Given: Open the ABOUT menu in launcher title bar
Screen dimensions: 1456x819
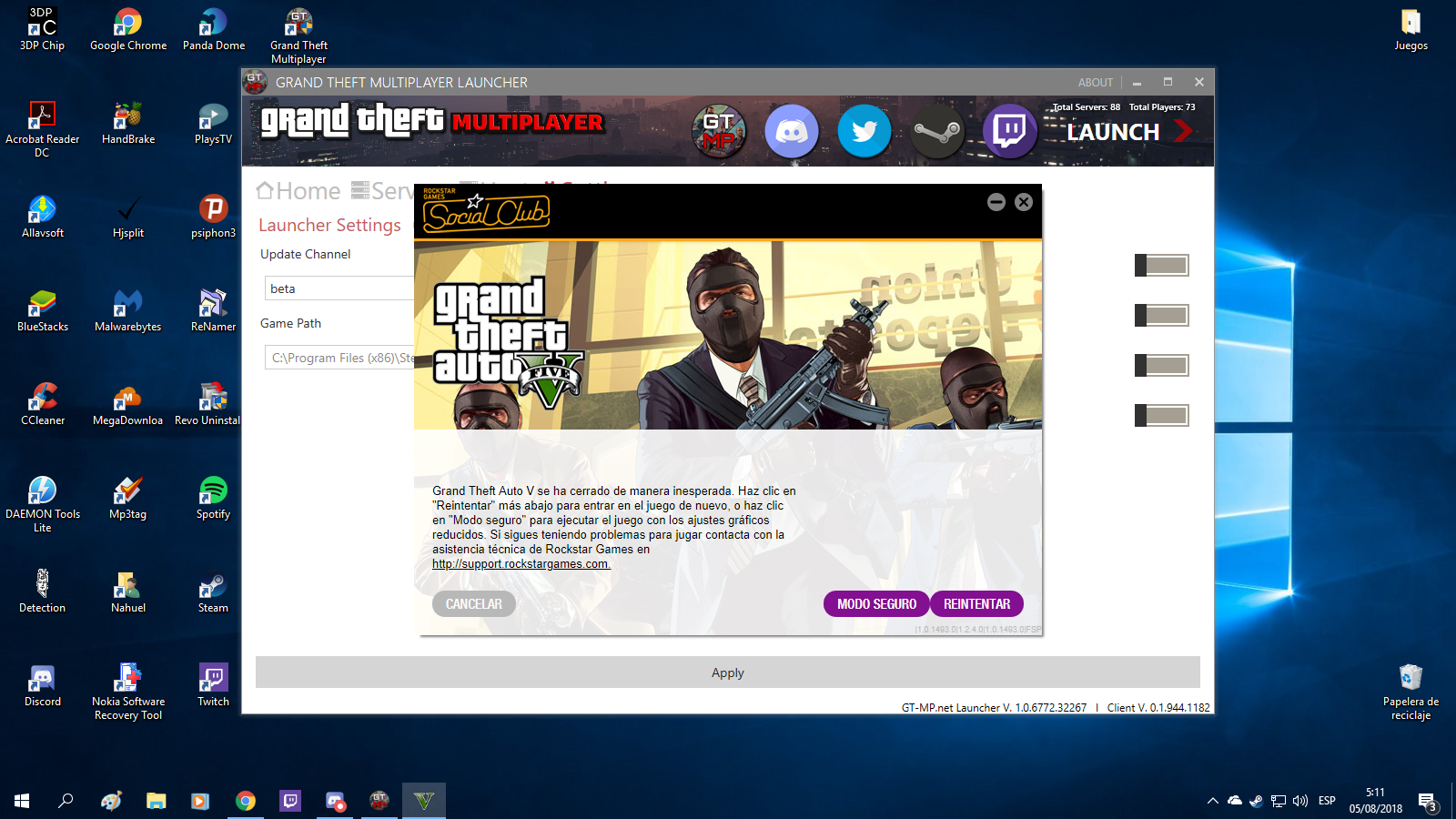Looking at the screenshot, I should tap(1096, 82).
